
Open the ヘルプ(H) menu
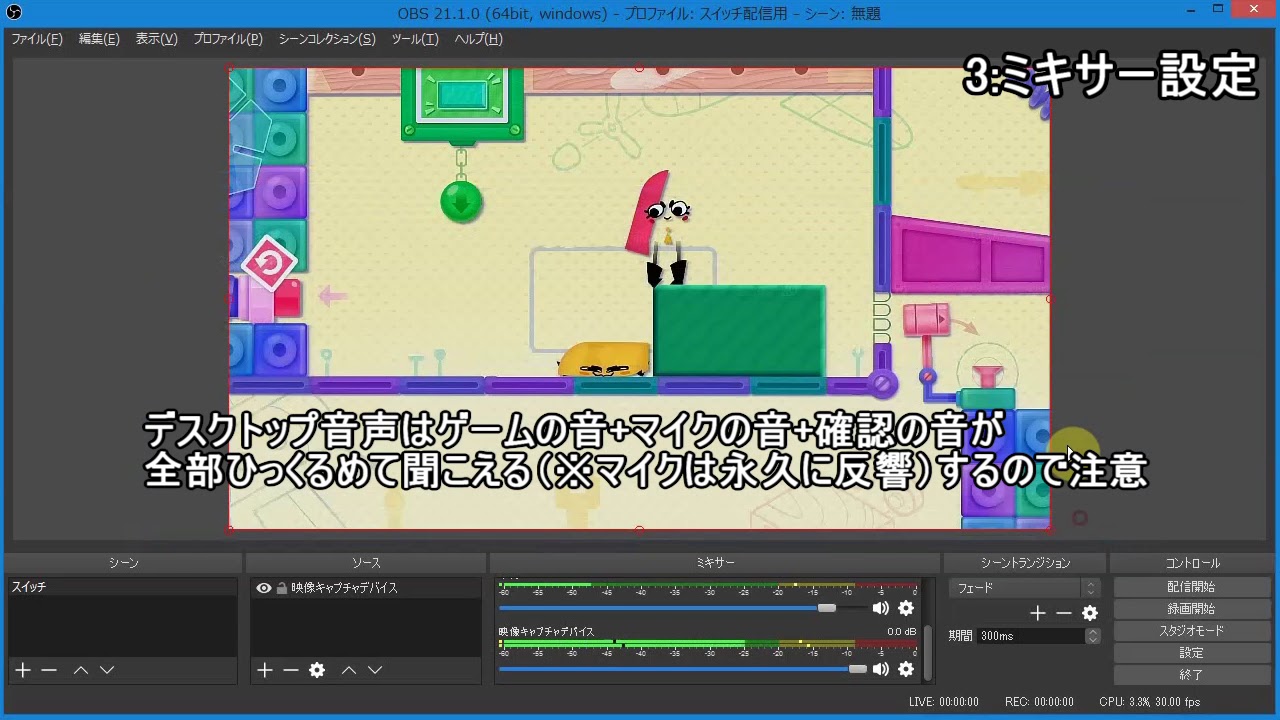pyautogui.click(x=478, y=39)
